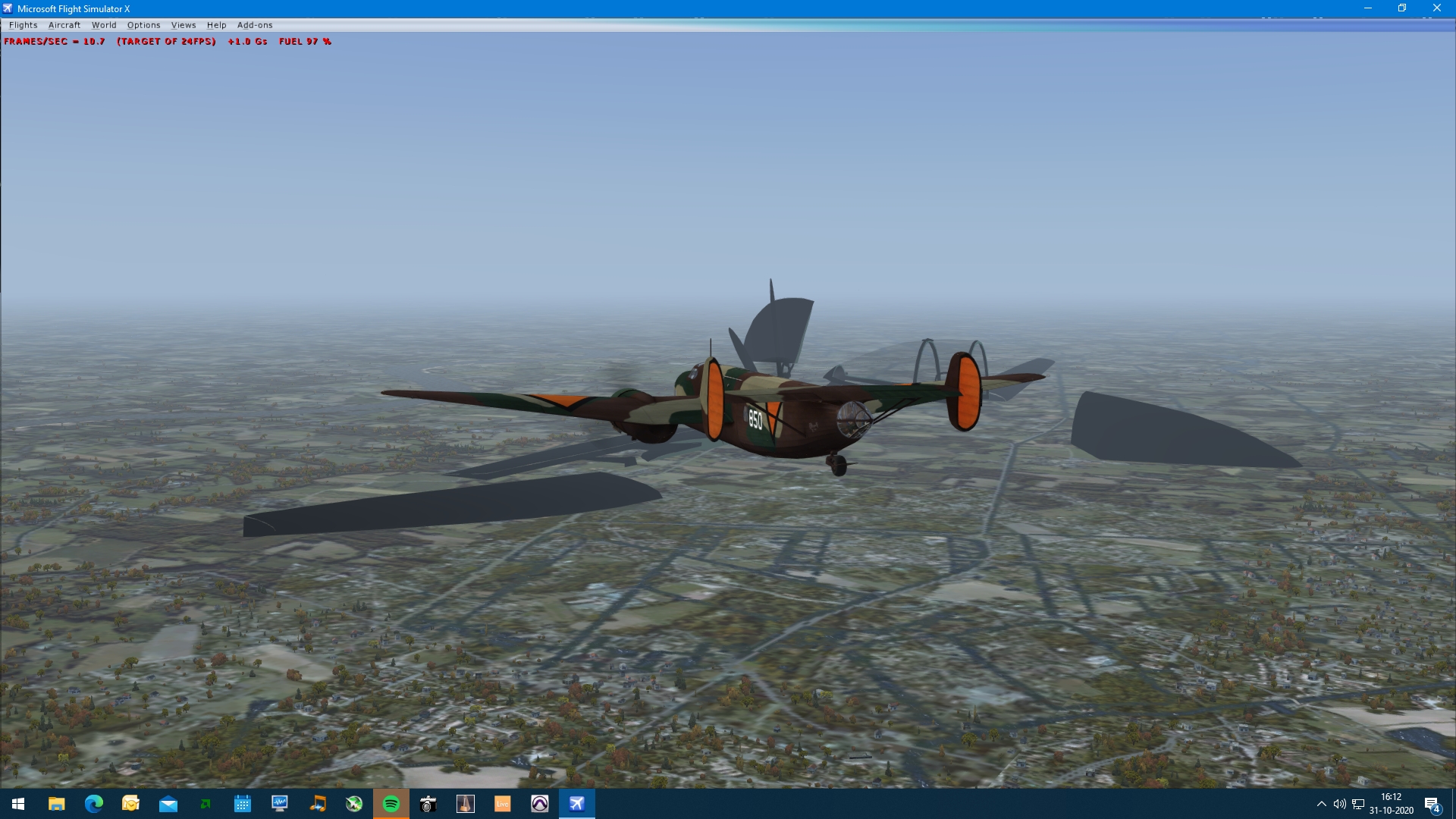This screenshot has height=819, width=1456.
Task: Launch Microsoft Edge from taskbar
Action: click(93, 804)
